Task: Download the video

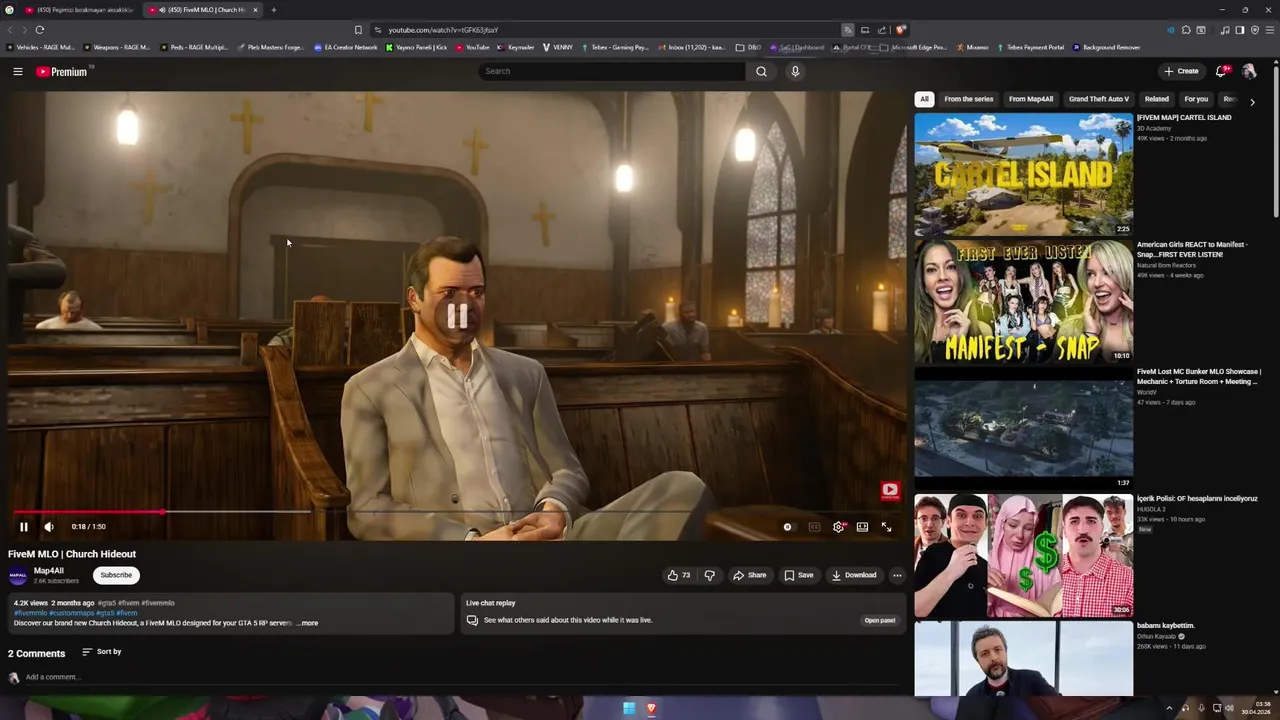Action: 854,575
